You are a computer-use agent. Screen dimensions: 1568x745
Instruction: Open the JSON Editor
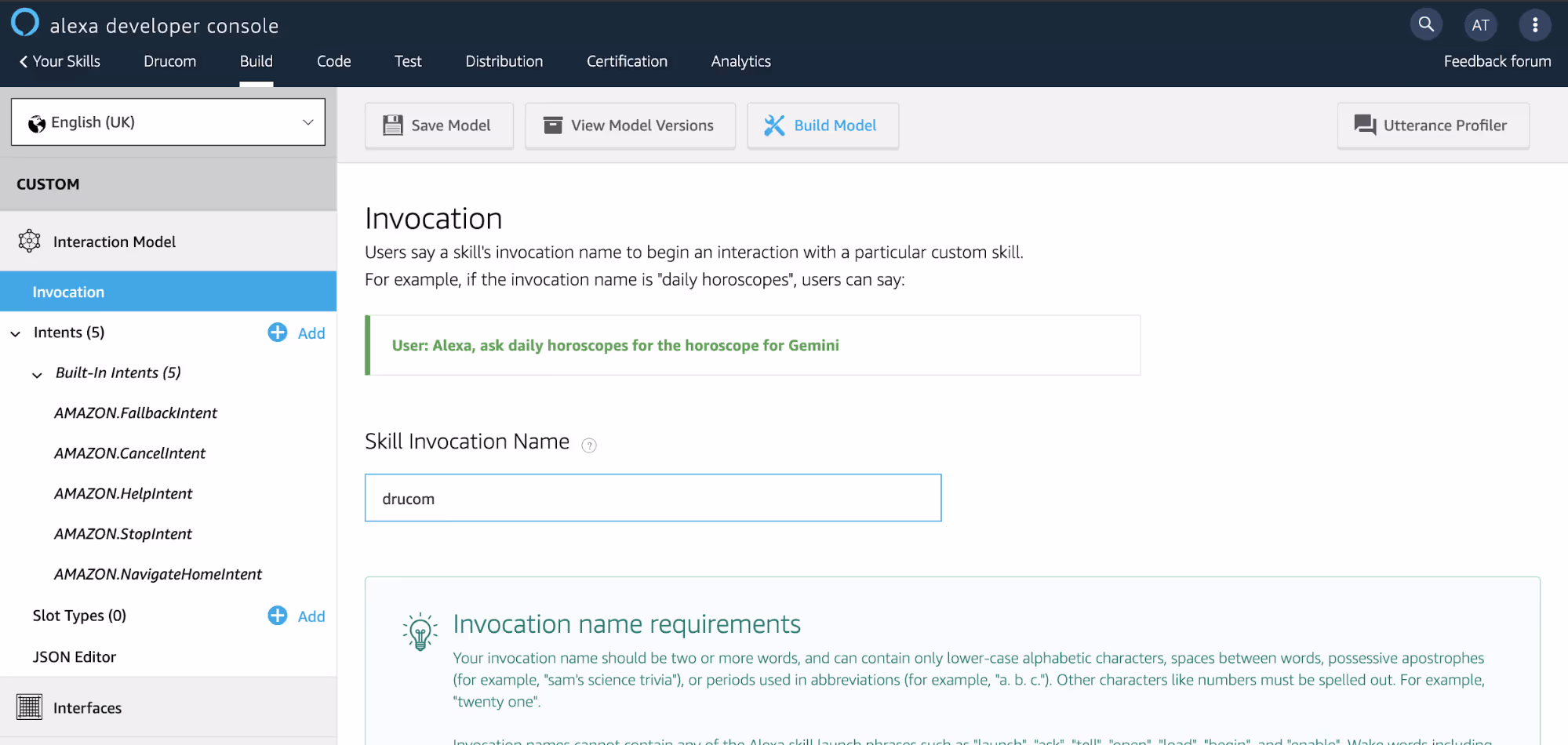pyautogui.click(x=75, y=657)
